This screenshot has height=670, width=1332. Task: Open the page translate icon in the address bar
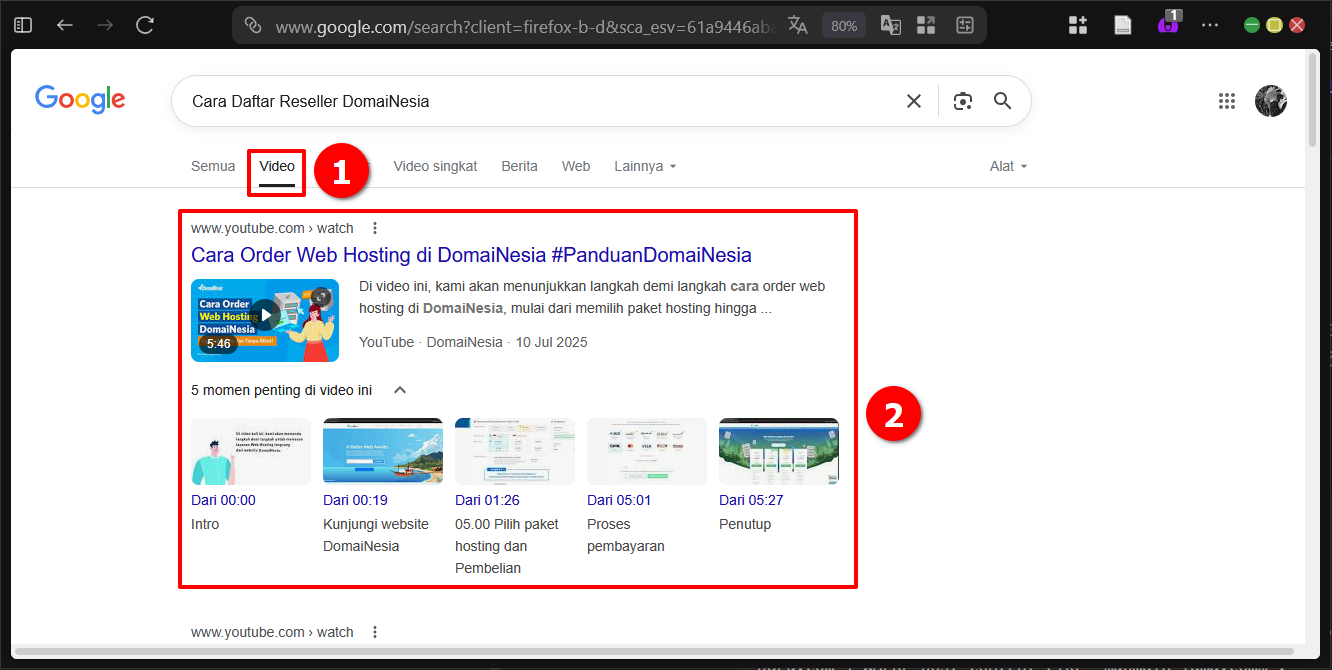pyautogui.click(x=797, y=24)
